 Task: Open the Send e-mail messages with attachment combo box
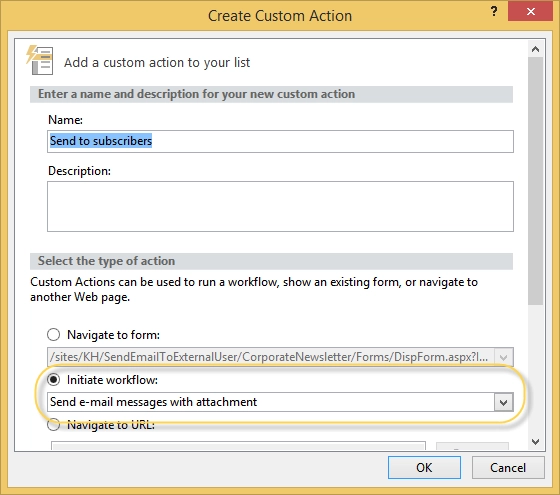click(x=280, y=402)
